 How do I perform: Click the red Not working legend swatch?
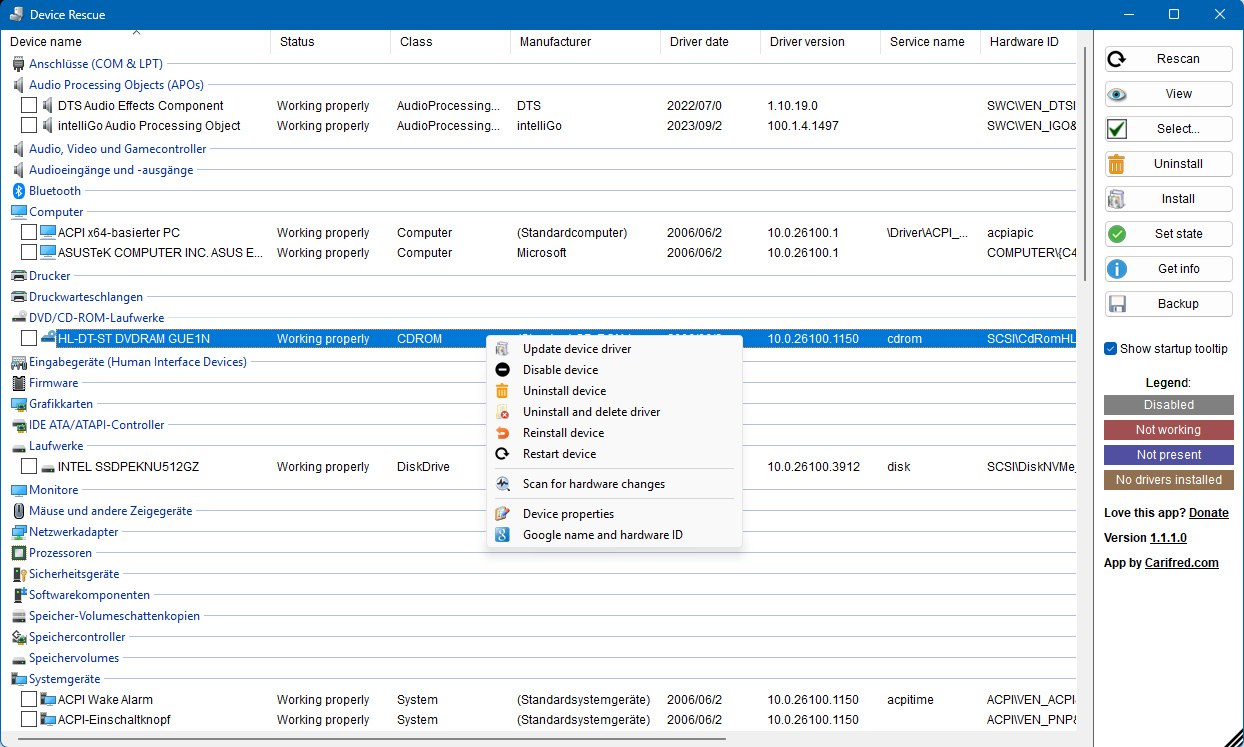pos(1168,430)
